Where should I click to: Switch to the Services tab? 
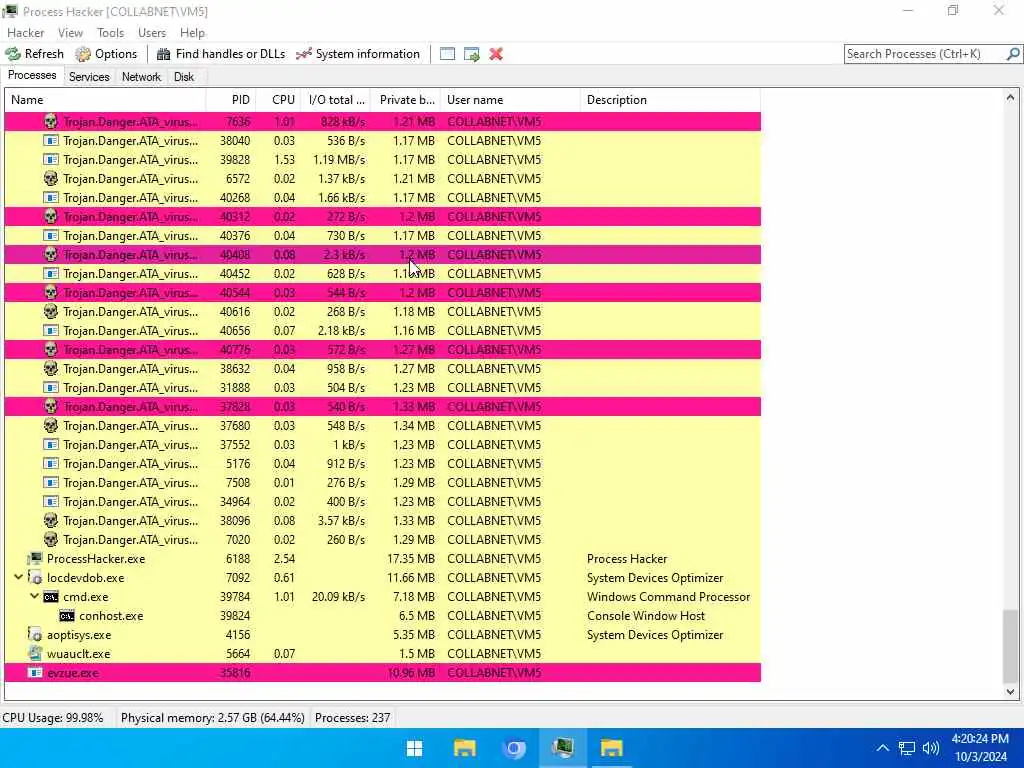(x=89, y=77)
